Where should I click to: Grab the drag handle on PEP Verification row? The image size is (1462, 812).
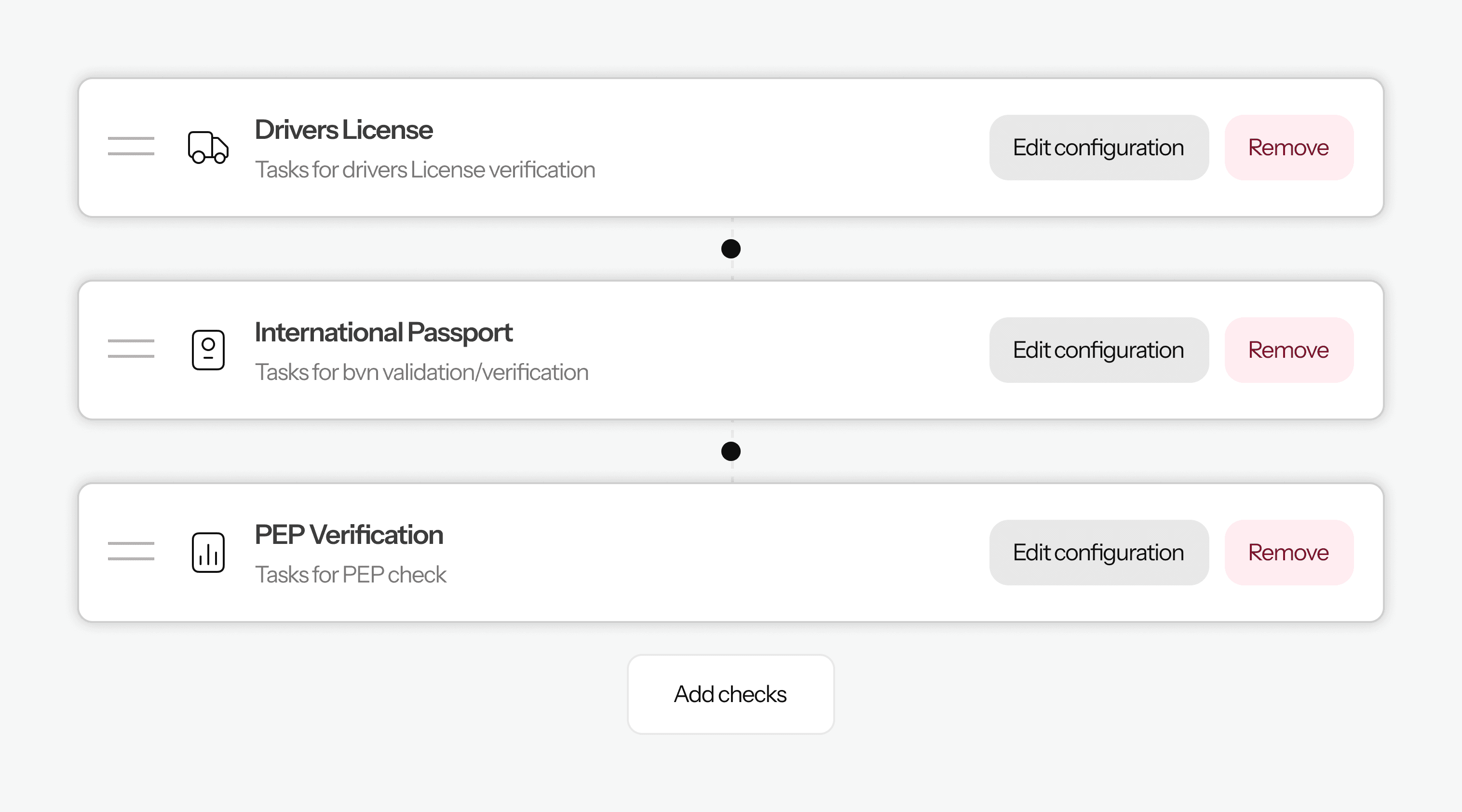(131, 551)
